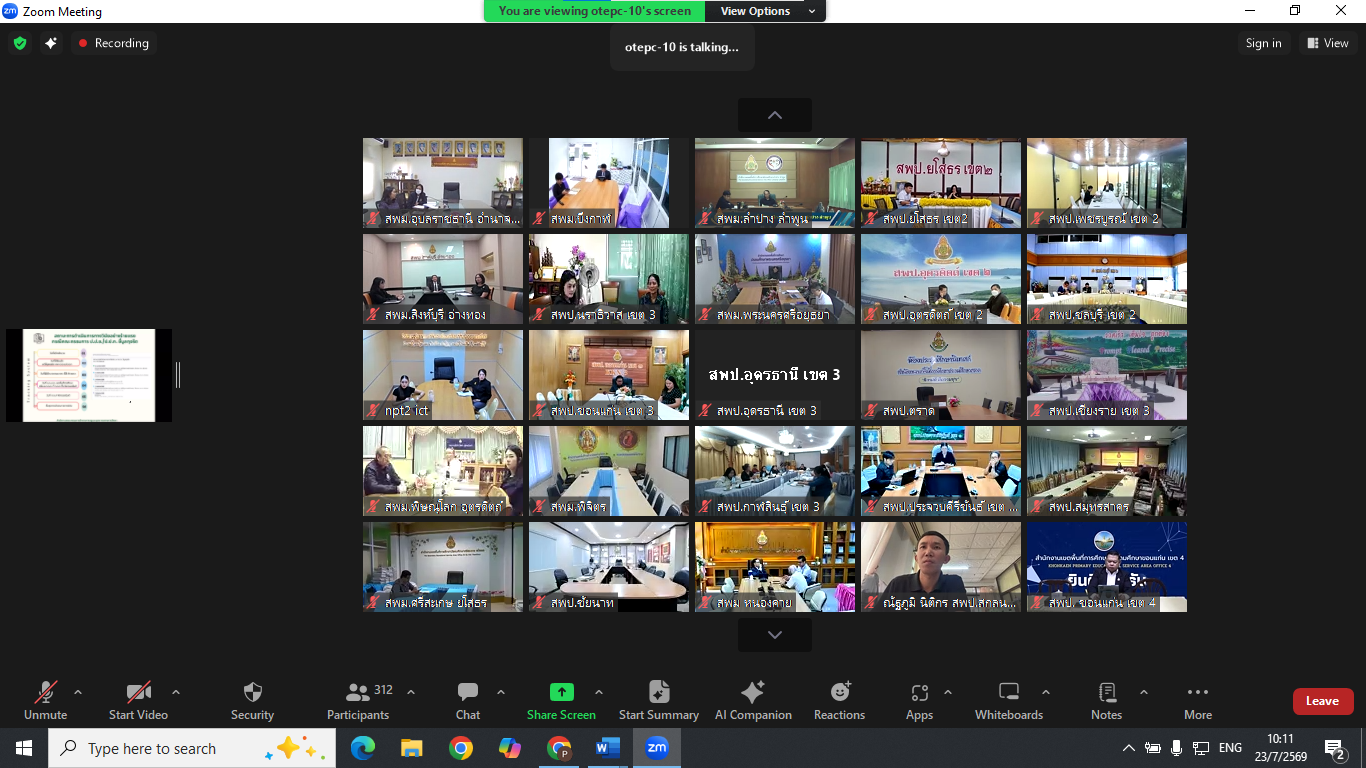The height and width of the screenshot is (768, 1366).
Task: Click the green encryption shield icon
Action: (20, 43)
